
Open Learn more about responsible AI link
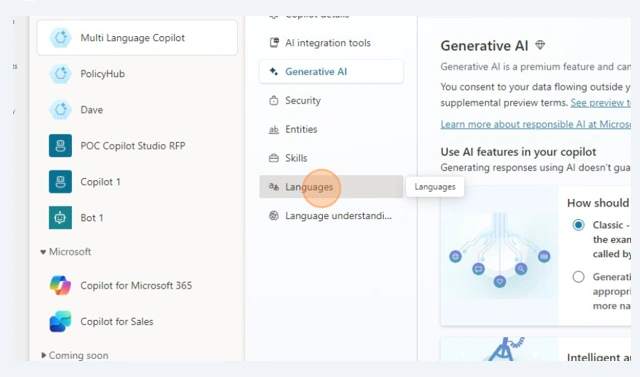coord(536,124)
